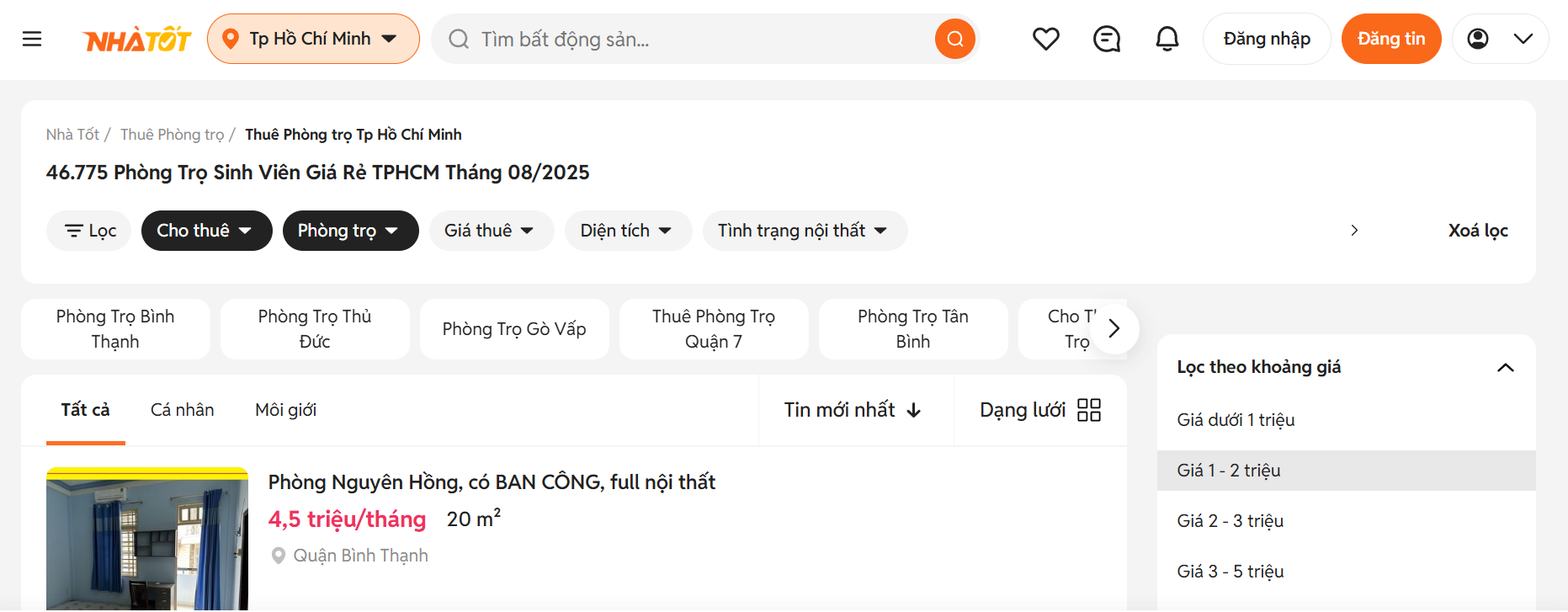Viewport: 1568px width, 612px height.
Task: Switch to grid view with Dạng lưới
Action: pos(1040,410)
